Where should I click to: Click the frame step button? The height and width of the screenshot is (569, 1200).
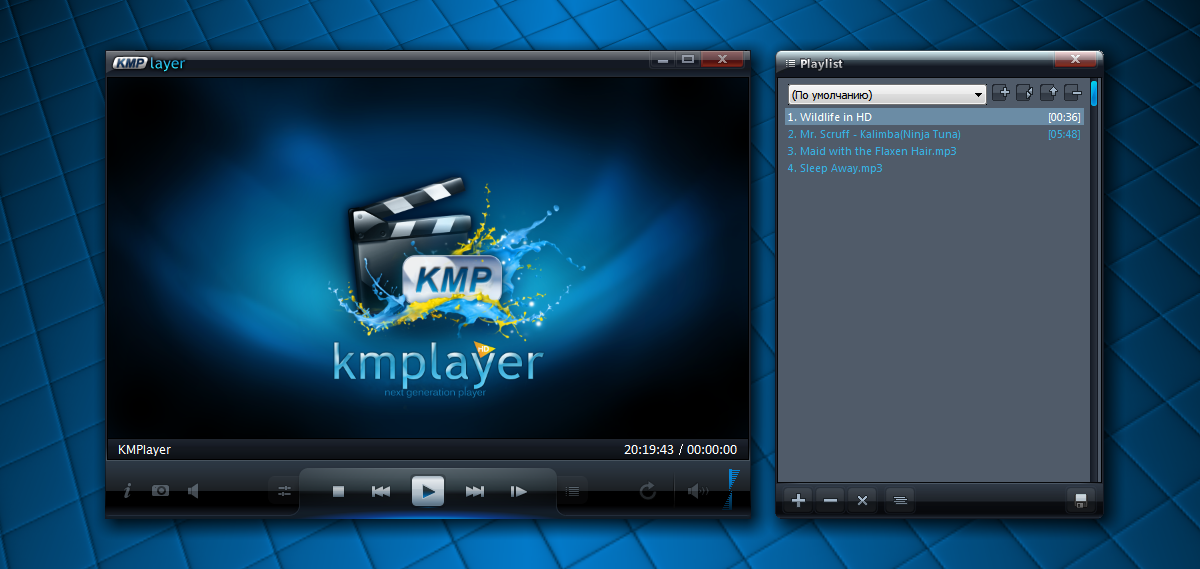[518, 491]
